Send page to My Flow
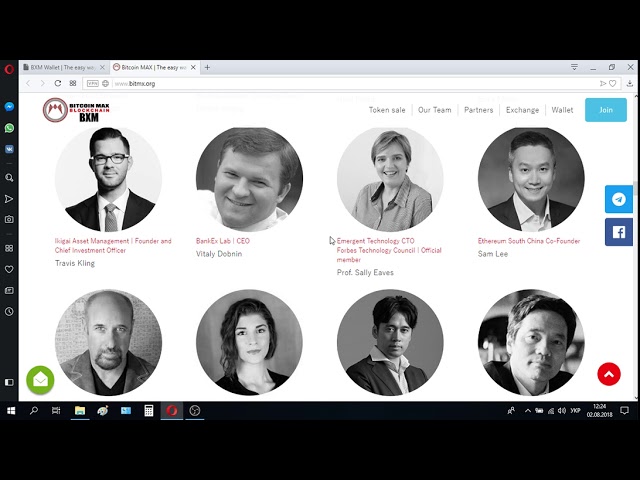 tap(603, 83)
